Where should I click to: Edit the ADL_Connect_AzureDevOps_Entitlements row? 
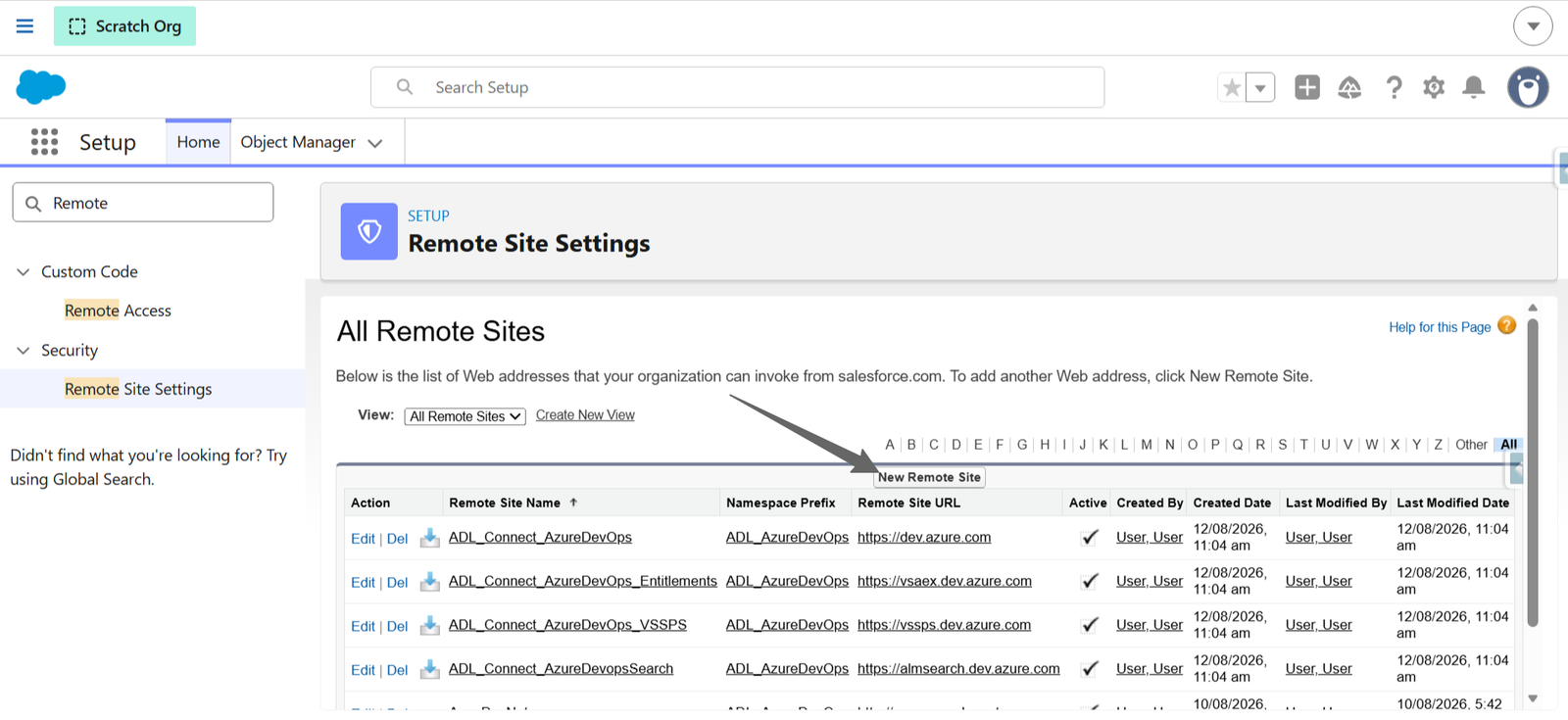pos(363,583)
